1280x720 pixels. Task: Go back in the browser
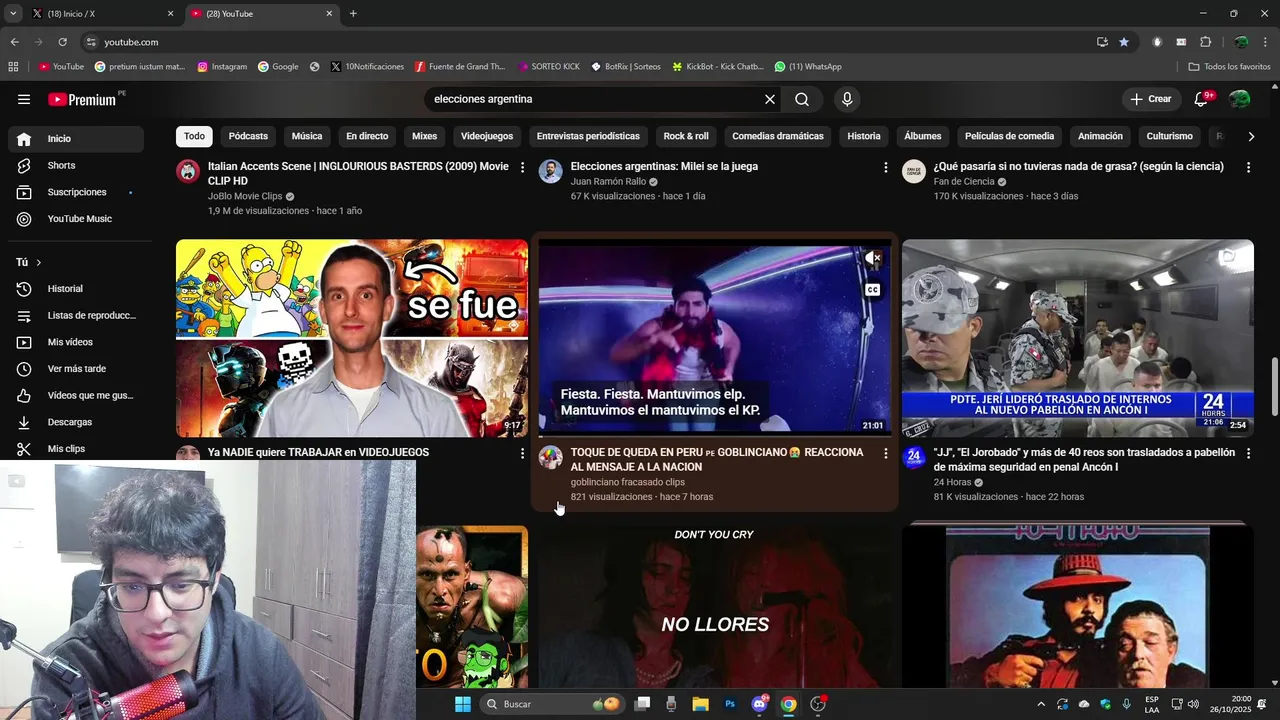pos(14,42)
